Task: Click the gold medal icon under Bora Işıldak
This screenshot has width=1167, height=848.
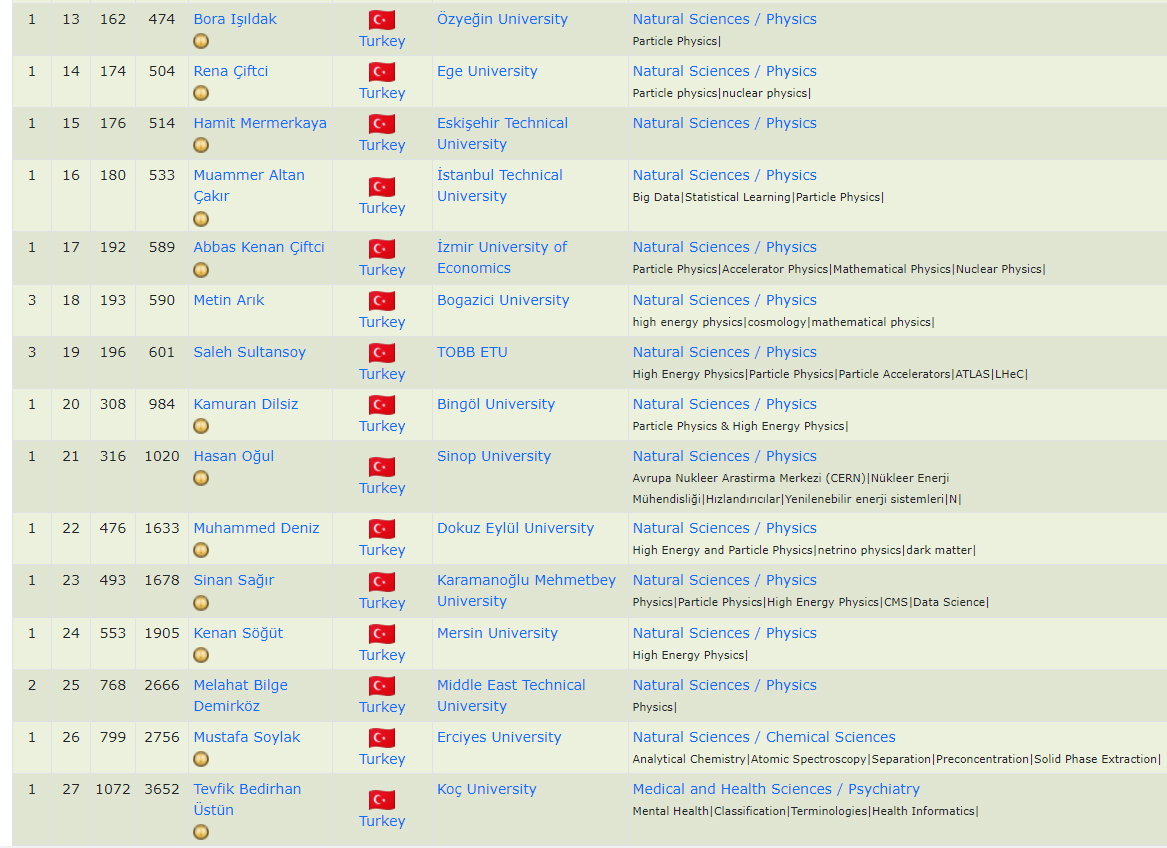Action: [201, 41]
